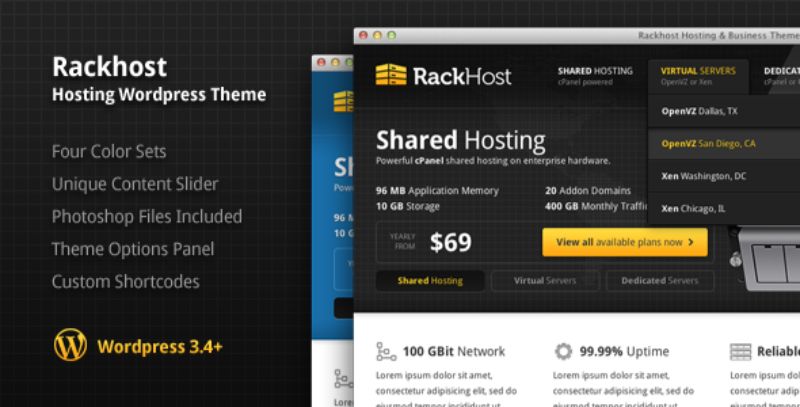Click Custom Shortcodes feature text

pyautogui.click(x=126, y=282)
